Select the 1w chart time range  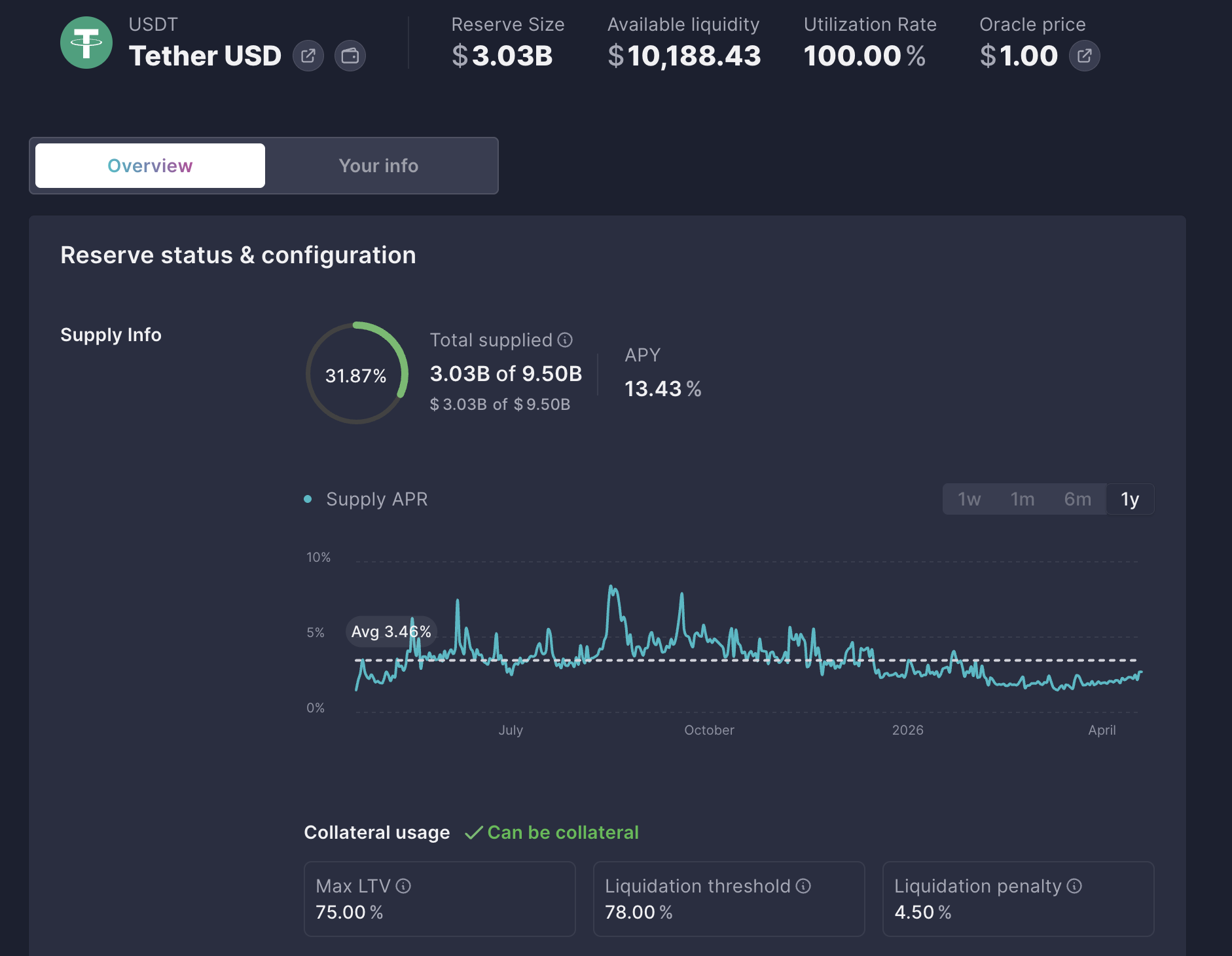[969, 499]
